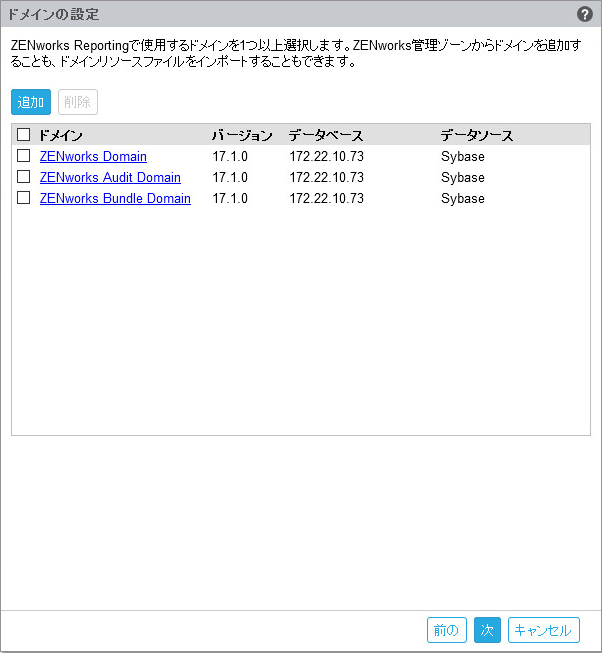Check the ZENworks Bundle Domain row checkbox
Screen dimensions: 602x653
click(23, 197)
